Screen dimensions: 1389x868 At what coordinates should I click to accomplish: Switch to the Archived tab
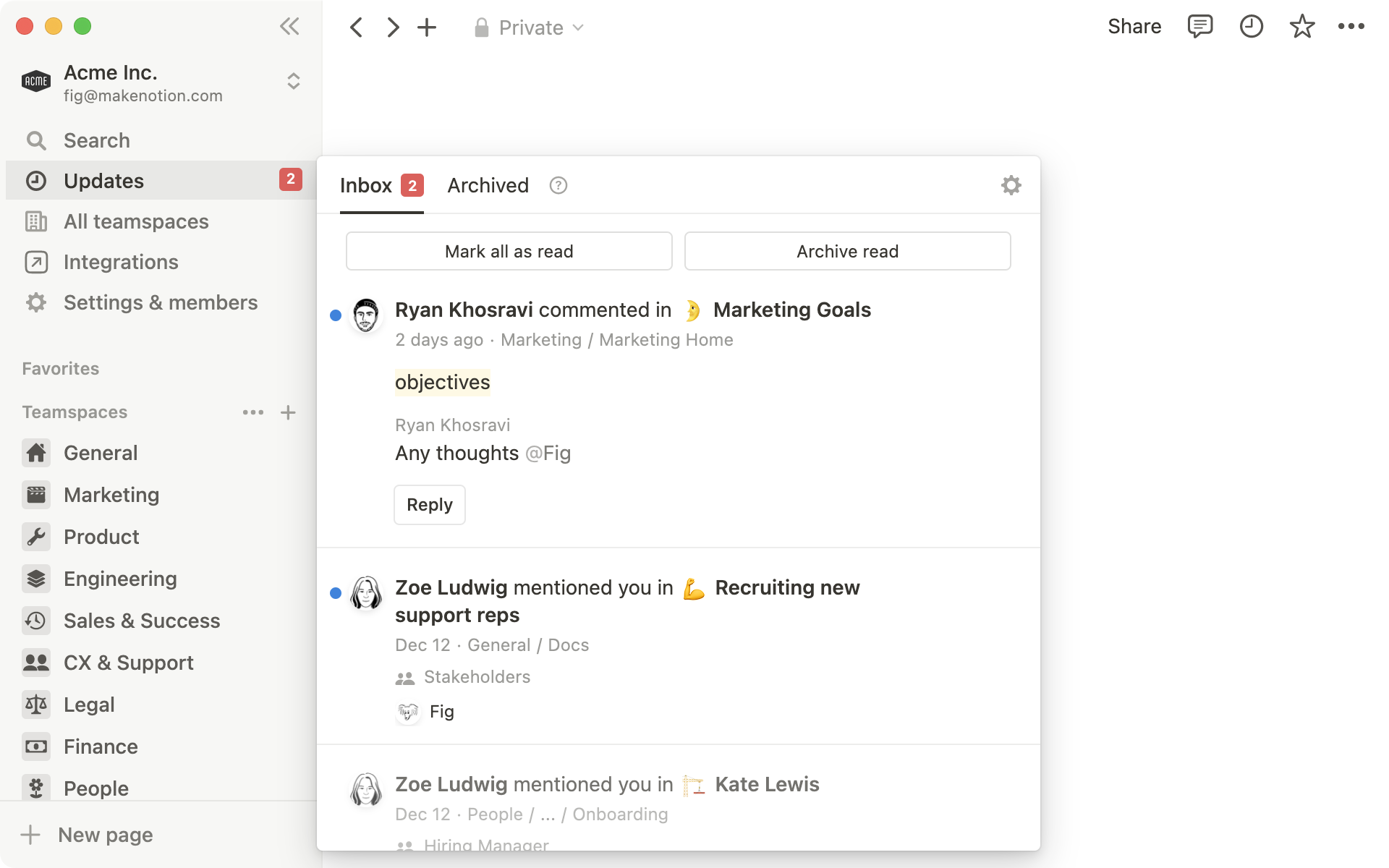488,186
